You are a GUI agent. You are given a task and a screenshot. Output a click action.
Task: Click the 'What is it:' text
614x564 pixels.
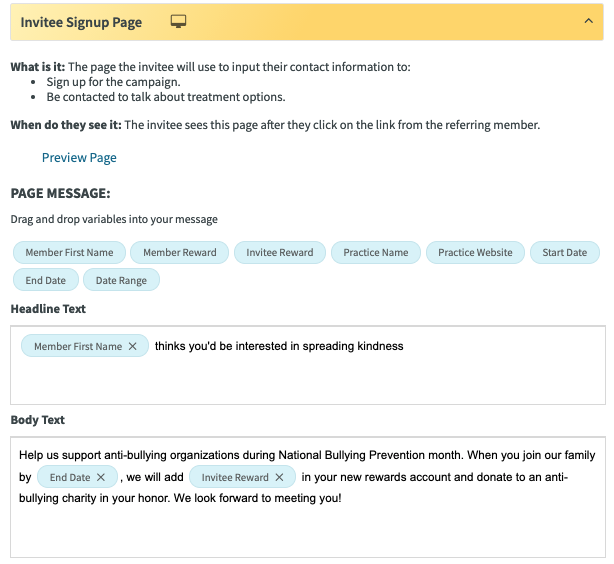tap(38, 67)
